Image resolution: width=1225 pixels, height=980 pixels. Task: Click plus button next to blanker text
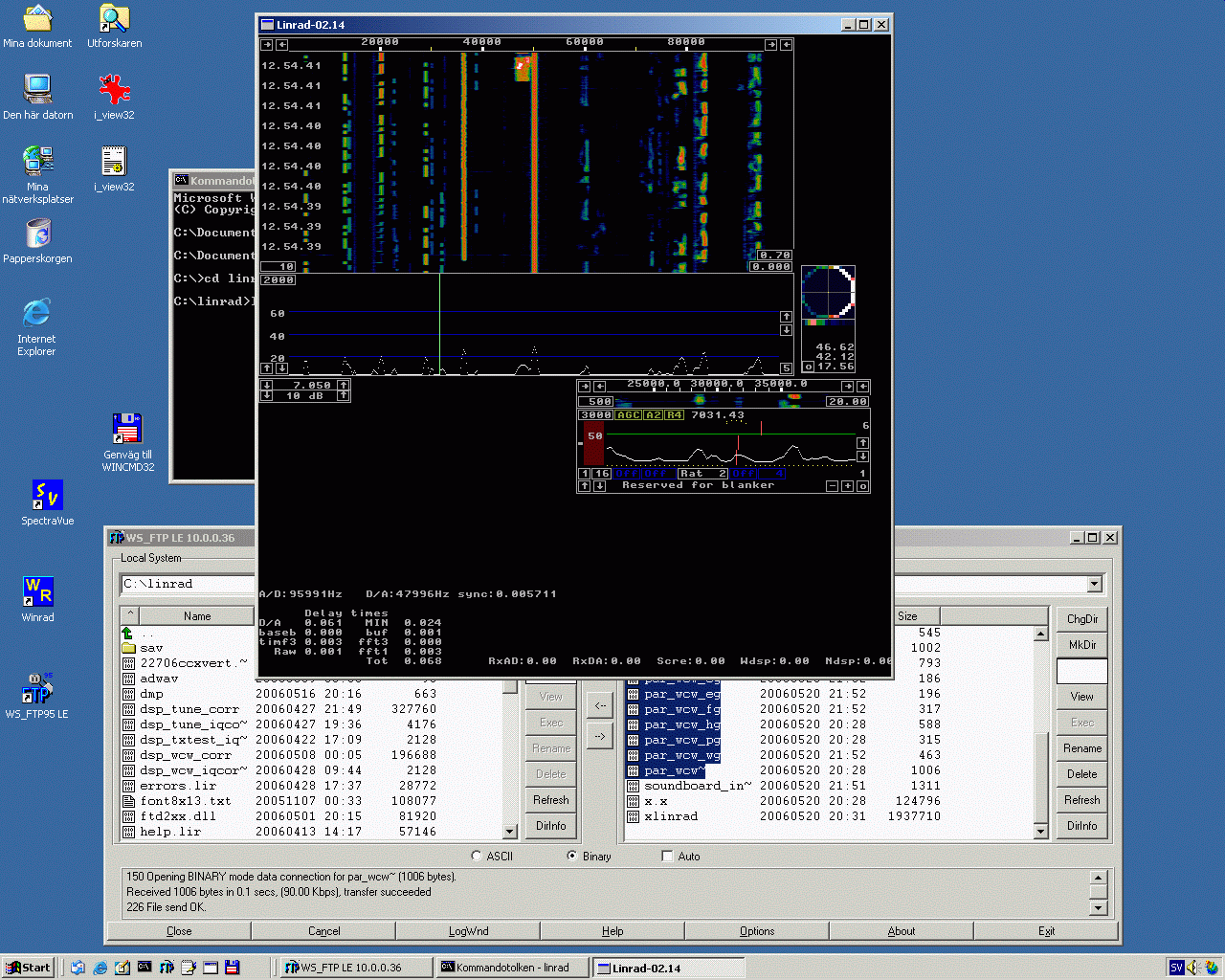[847, 486]
